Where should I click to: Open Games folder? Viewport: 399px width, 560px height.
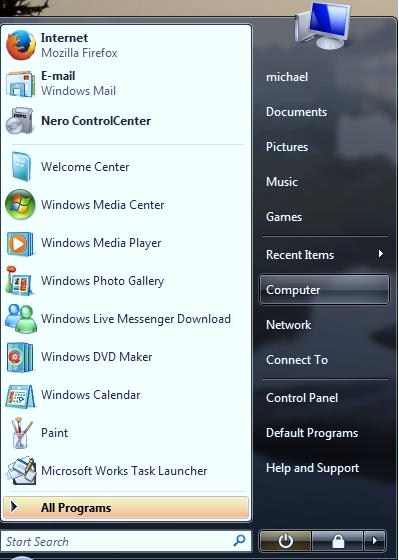[284, 217]
